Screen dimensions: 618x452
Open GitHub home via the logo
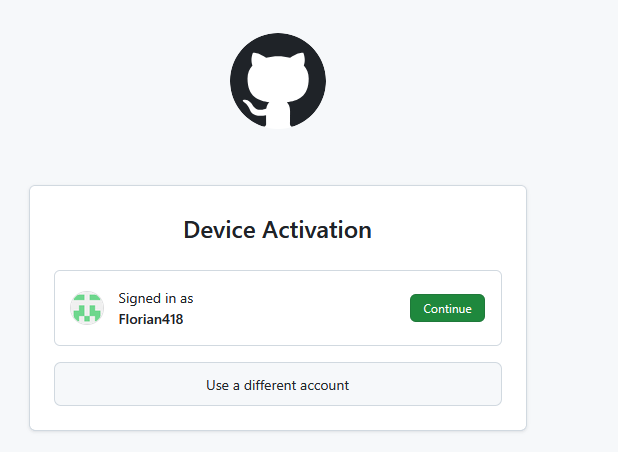[x=278, y=81]
